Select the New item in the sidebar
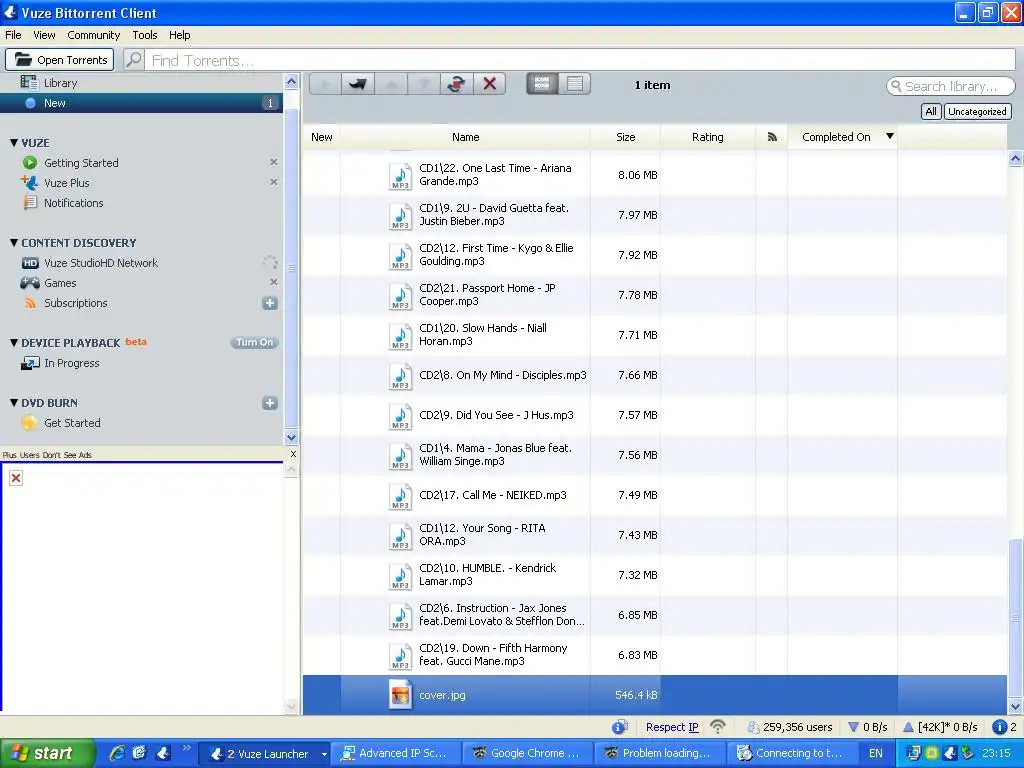This screenshot has width=1024, height=768. (141, 103)
